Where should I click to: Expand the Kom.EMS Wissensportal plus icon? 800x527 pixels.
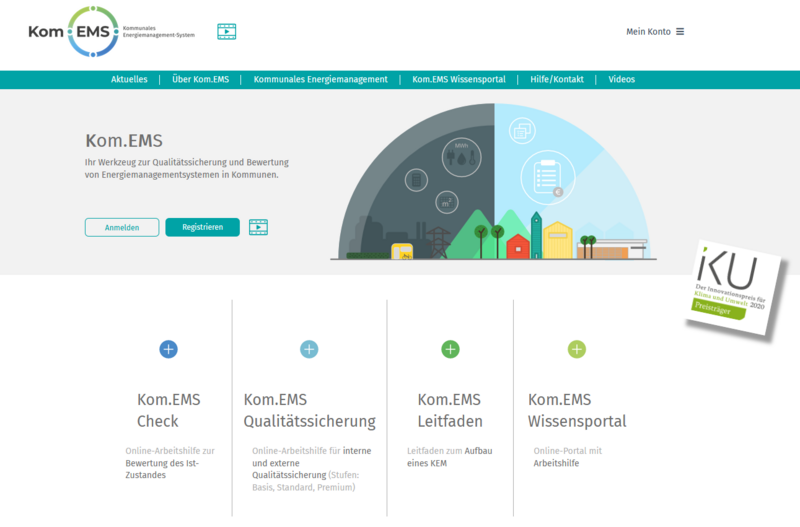(x=577, y=349)
